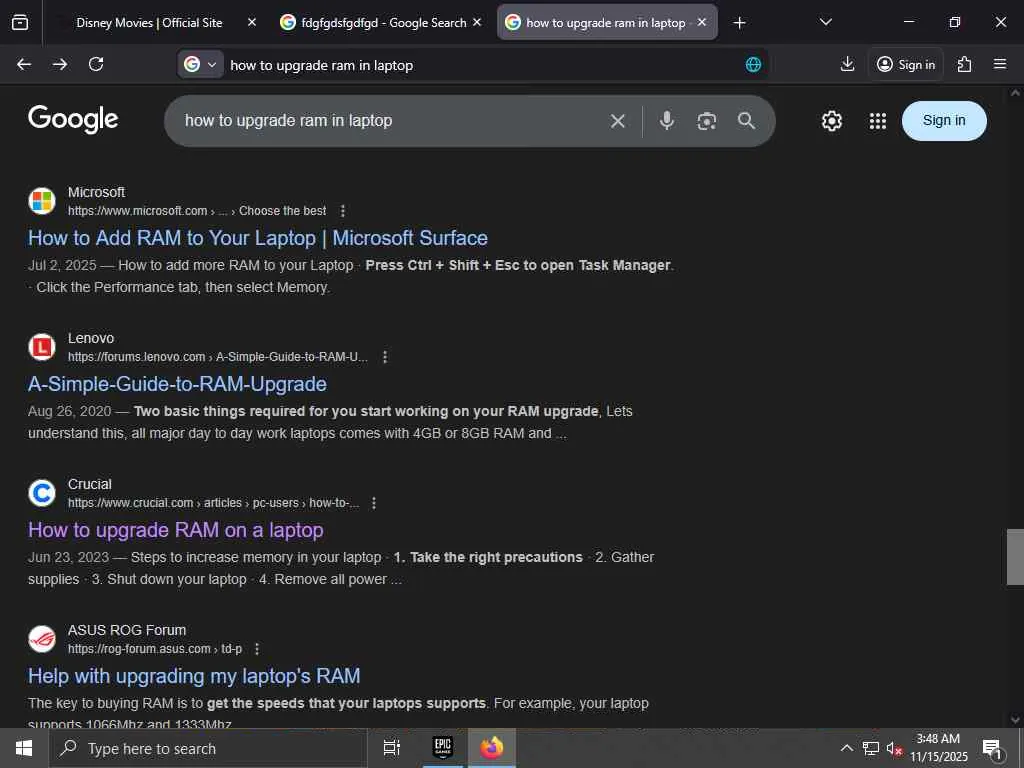Open more options for Lenovo result

[x=385, y=357]
